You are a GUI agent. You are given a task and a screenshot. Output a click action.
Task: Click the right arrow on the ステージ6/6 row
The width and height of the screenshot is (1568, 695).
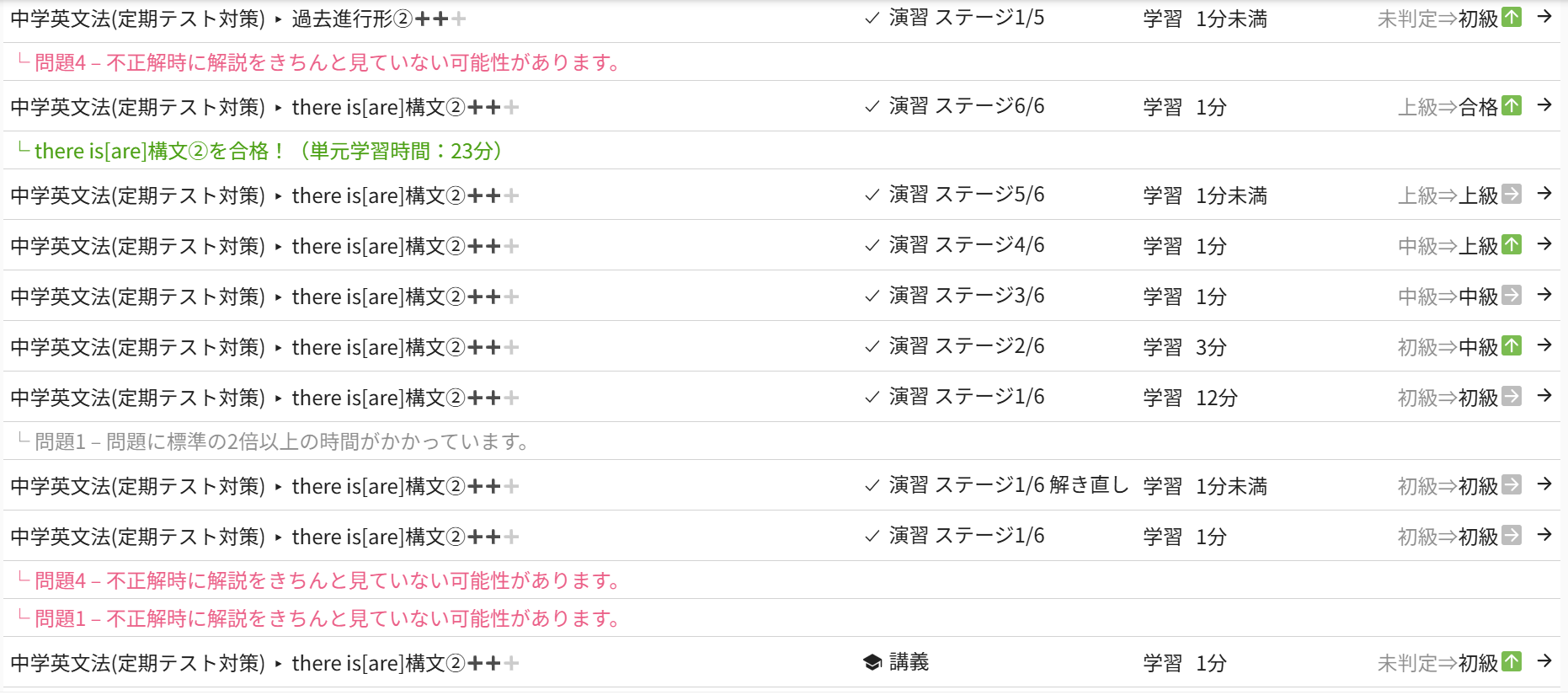[x=1544, y=105]
